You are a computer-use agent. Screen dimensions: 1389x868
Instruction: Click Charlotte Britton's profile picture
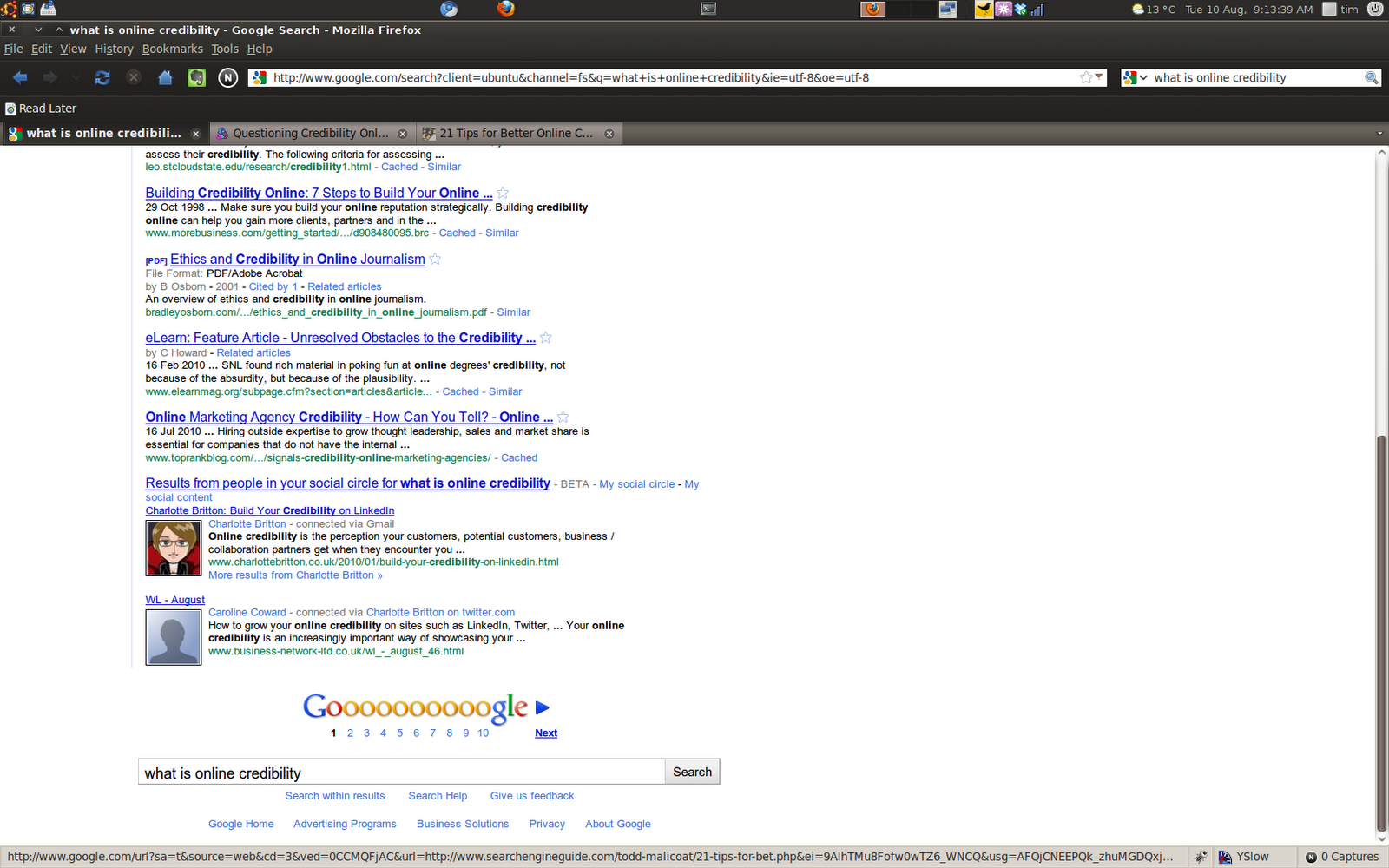point(174,548)
